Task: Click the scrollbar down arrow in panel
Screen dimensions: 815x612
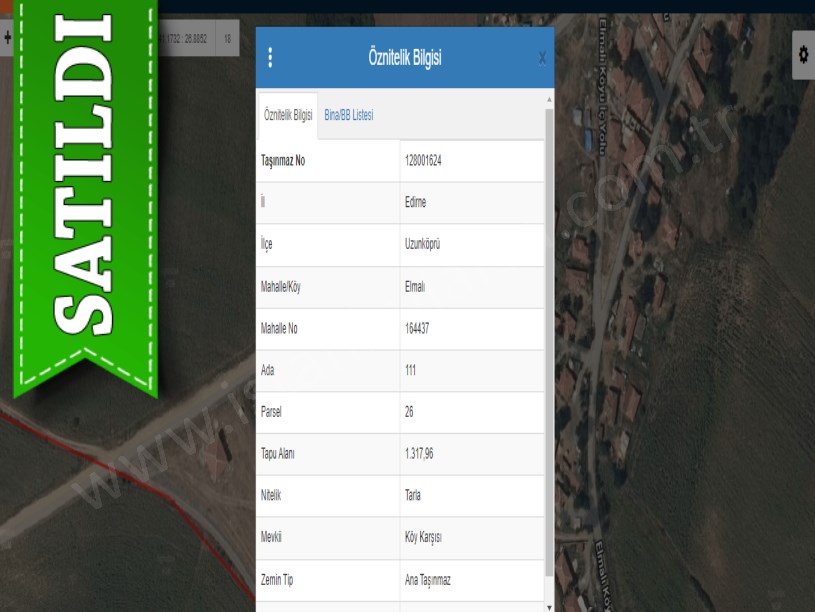Action: point(548,606)
